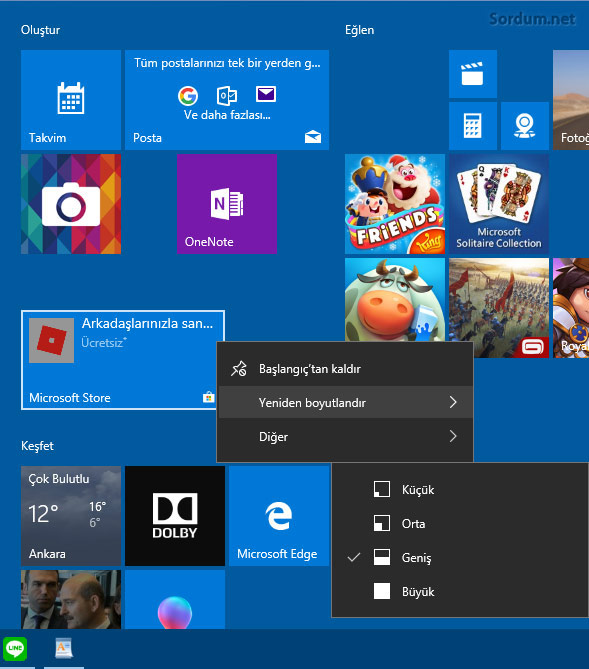Choose Küçük tile size
This screenshot has width=589, height=669.
pyautogui.click(x=461, y=489)
